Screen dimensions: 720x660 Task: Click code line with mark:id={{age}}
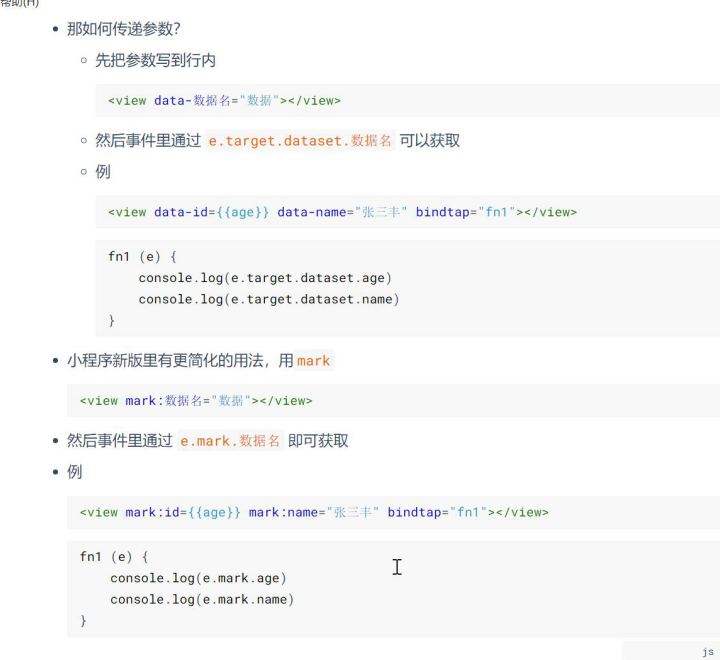314,512
